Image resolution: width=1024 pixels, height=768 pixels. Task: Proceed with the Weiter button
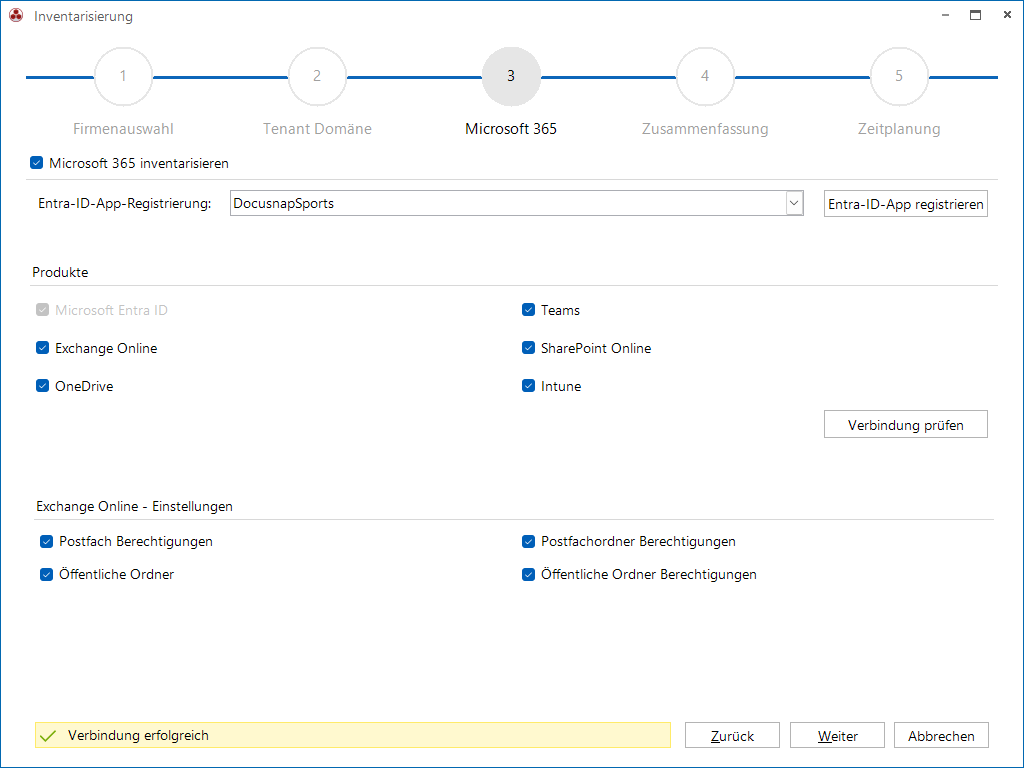(x=837, y=735)
